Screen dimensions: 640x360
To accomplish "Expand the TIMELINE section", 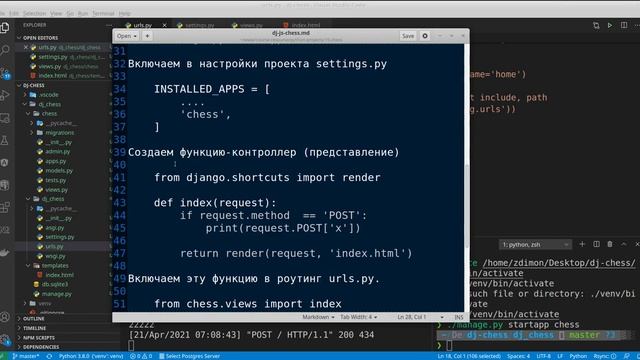I will [x=34, y=328].
